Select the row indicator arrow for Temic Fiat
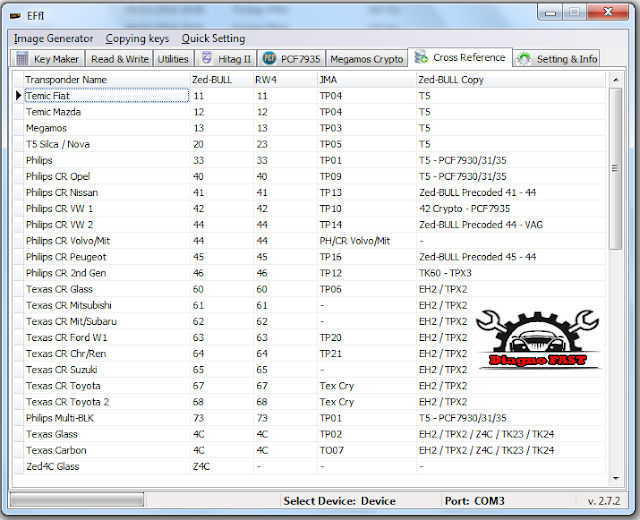This screenshot has height=520, width=640. click(x=18, y=96)
